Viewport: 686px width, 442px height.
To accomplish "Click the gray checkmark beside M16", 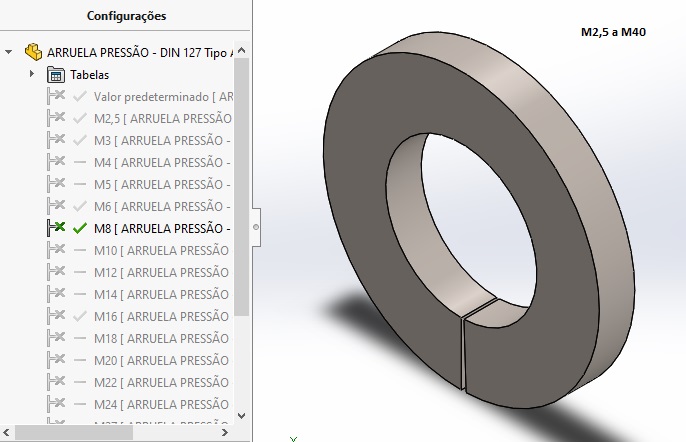I will 80,316.
